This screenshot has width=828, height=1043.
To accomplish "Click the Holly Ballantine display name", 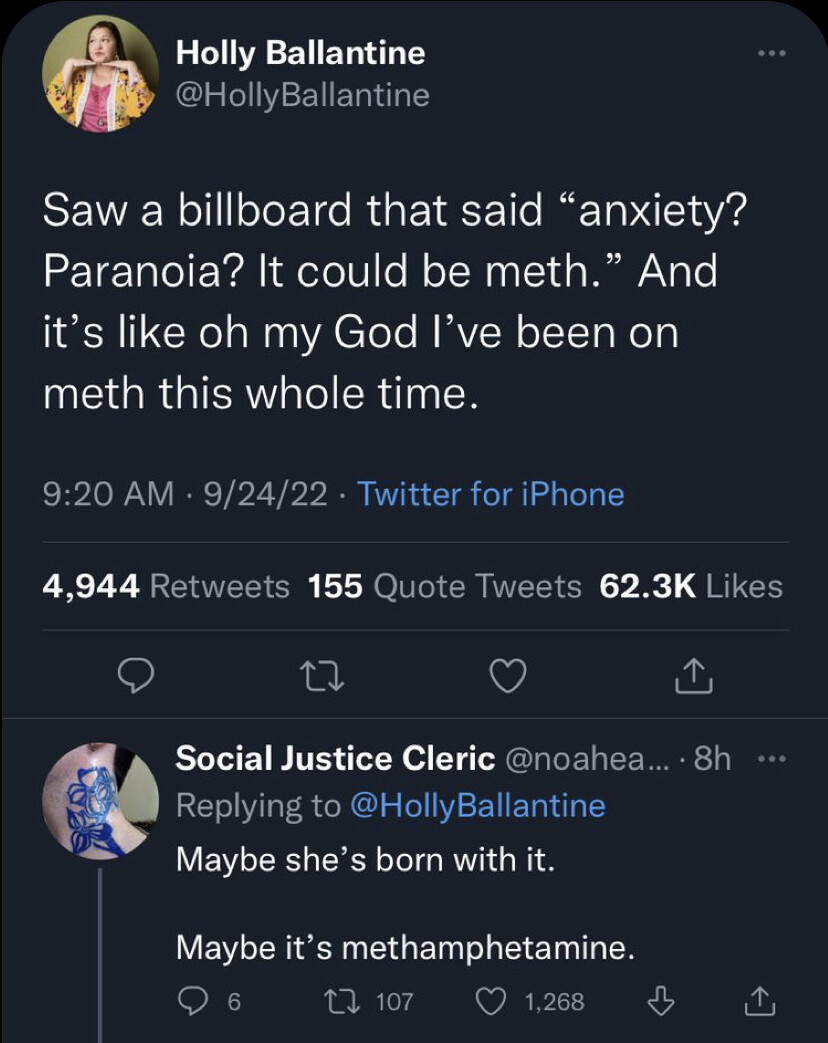I will (x=300, y=52).
